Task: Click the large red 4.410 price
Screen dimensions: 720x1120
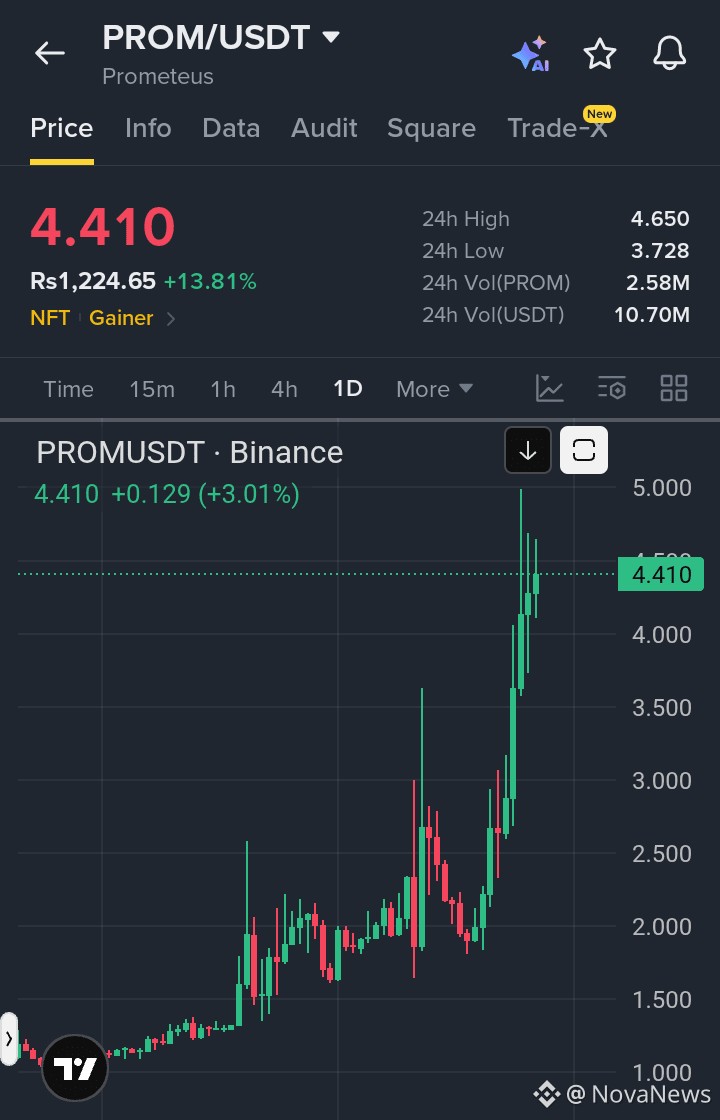Action: pos(102,226)
